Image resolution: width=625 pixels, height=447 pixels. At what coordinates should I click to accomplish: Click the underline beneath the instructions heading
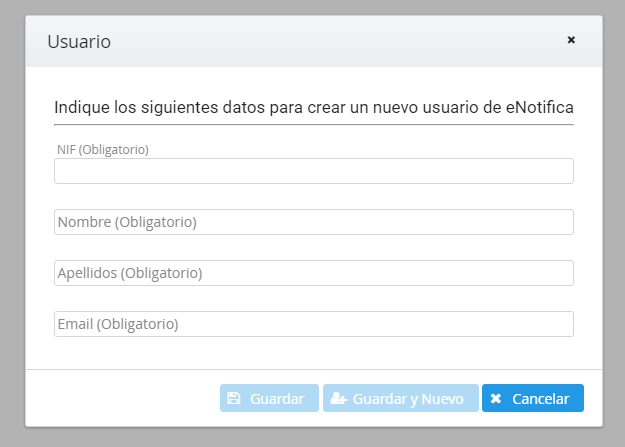click(313, 125)
